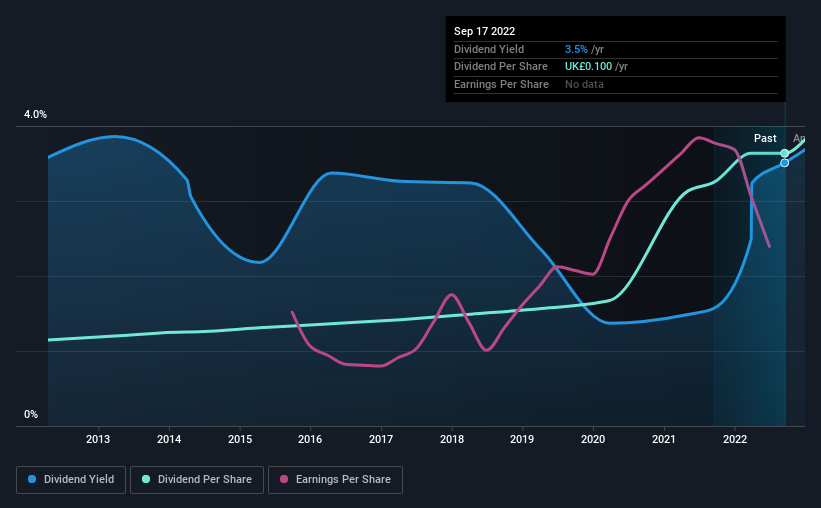Screen dimensions: 821x508
Task: Click the 2017 x-axis label
Action: 381,439
